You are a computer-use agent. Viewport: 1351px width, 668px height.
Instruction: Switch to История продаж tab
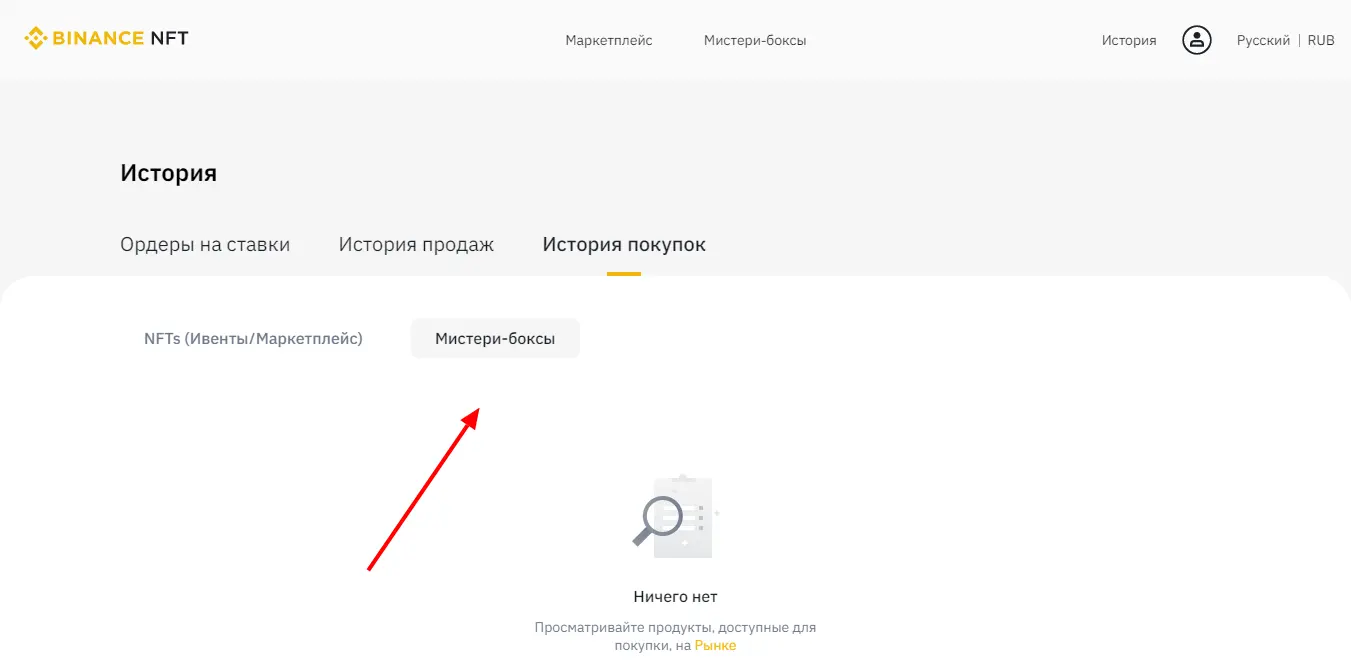pos(416,245)
